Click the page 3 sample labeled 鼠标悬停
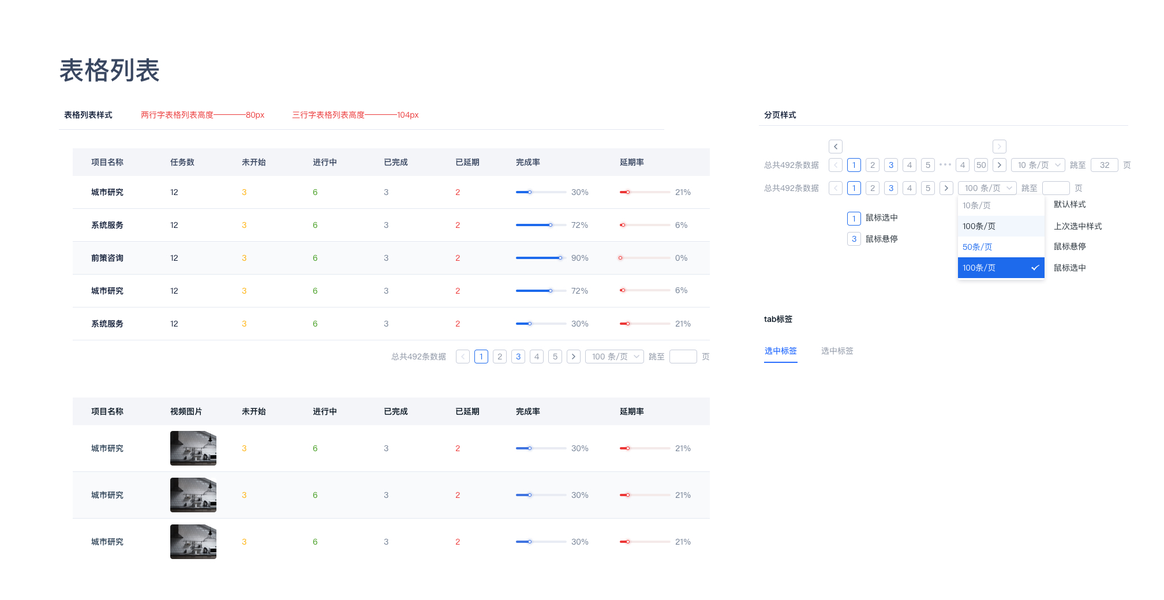Screen dimensions: 1164x600 [x=854, y=239]
